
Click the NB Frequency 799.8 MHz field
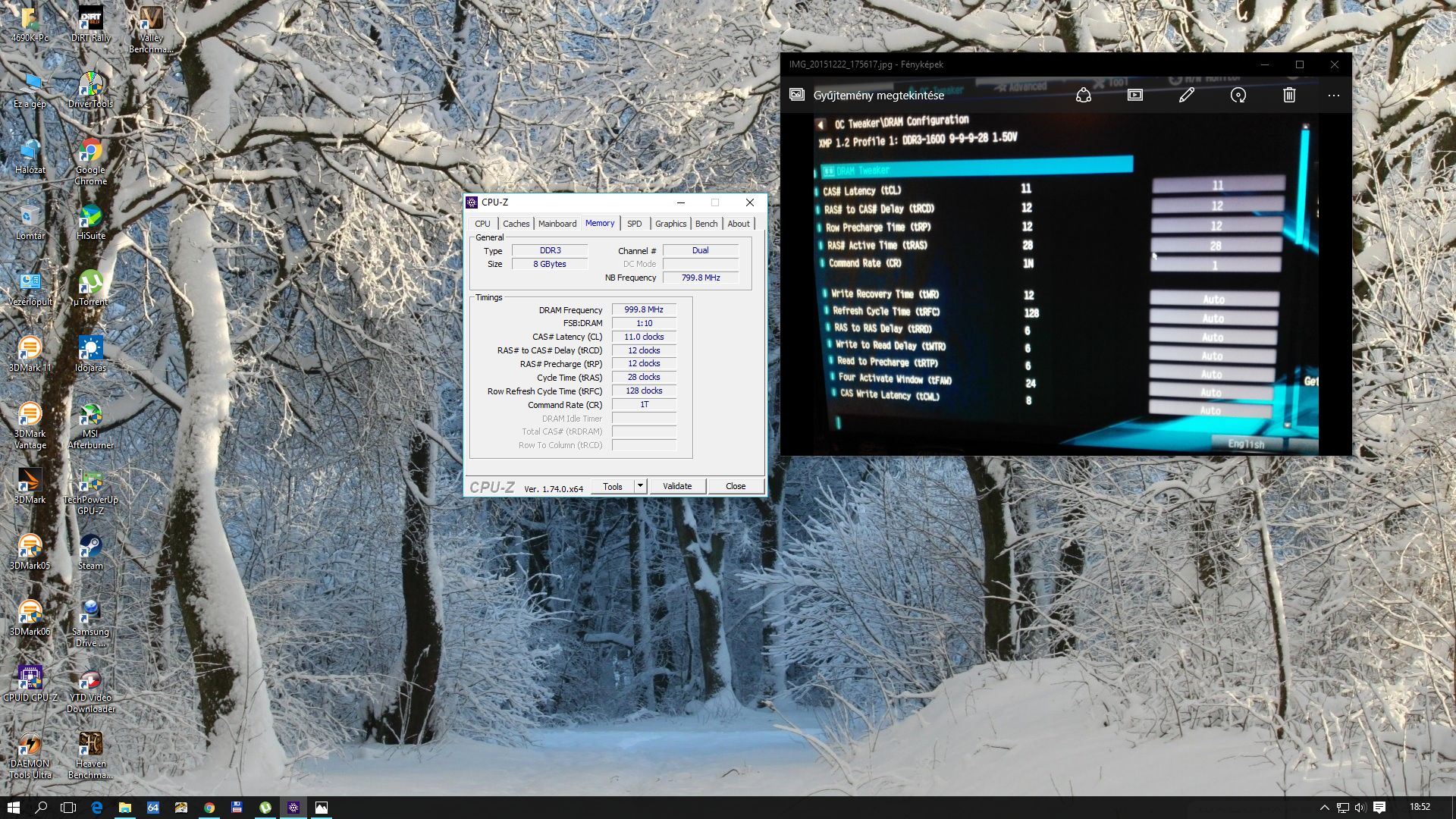(701, 278)
